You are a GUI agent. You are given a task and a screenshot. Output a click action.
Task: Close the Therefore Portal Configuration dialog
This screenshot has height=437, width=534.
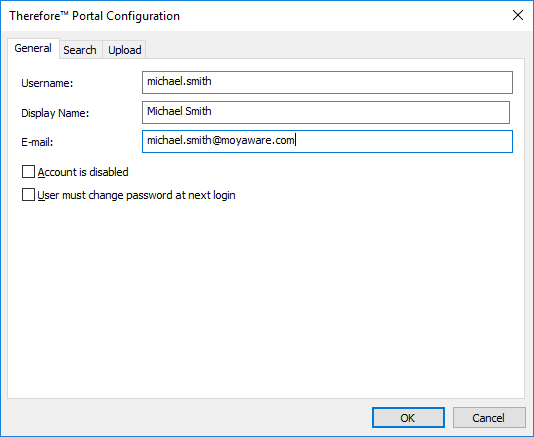pyautogui.click(x=518, y=15)
